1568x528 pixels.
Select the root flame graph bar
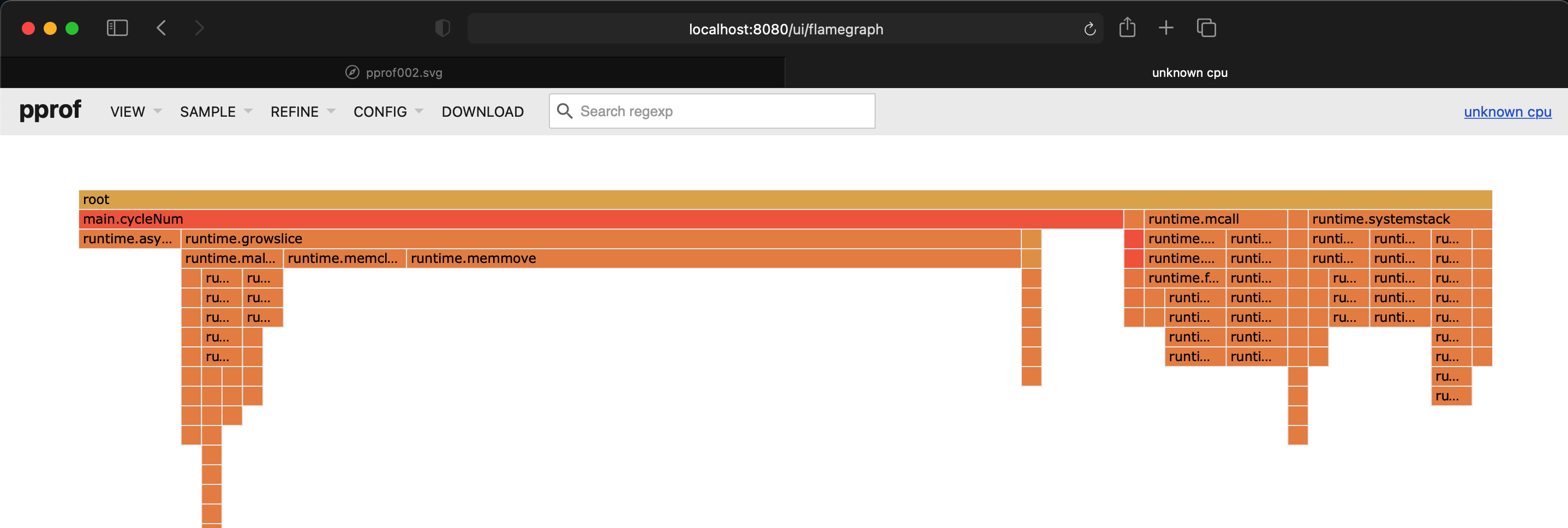pyautogui.click(x=785, y=200)
